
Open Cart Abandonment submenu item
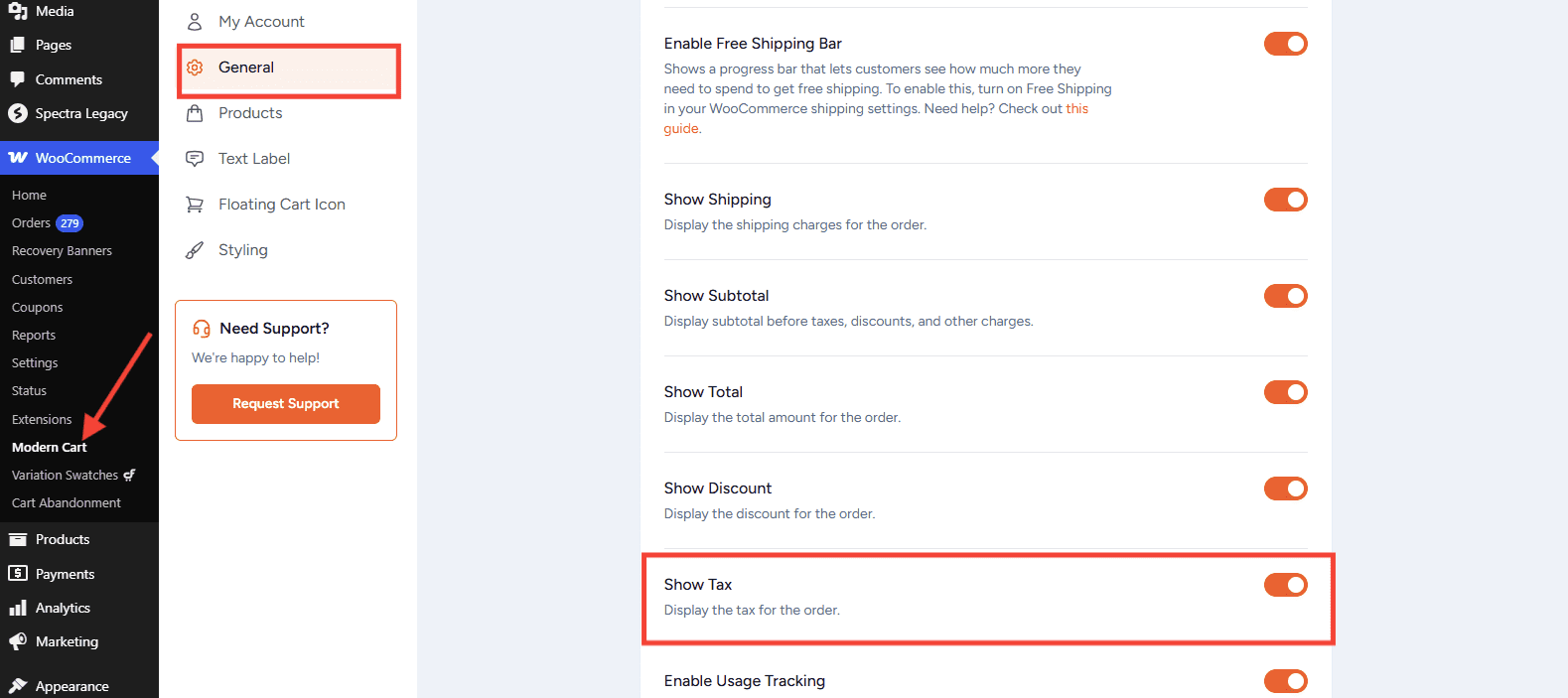click(67, 503)
